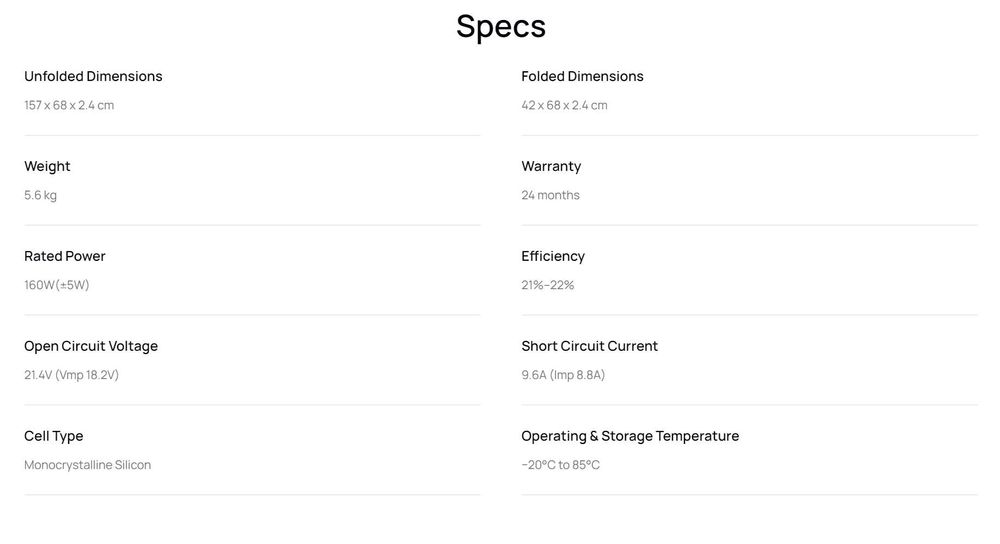Click the Specs heading
The width and height of the screenshot is (1000, 544).
(500, 26)
